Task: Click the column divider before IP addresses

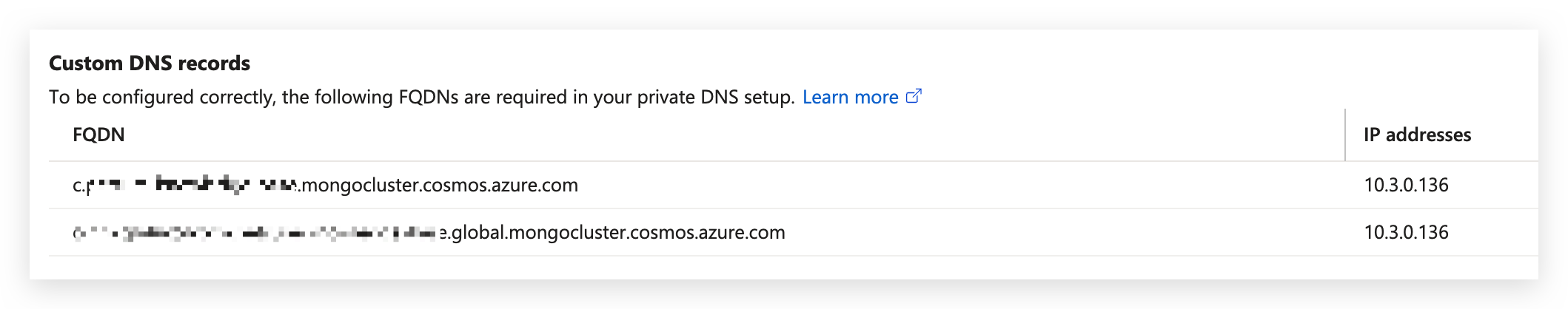Action: (x=1344, y=135)
